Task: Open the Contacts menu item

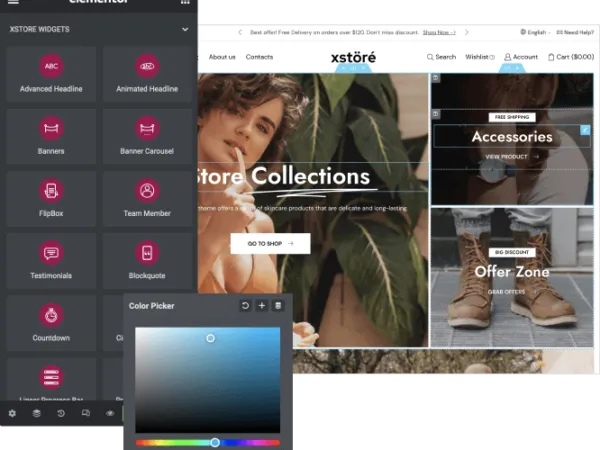Action: pos(259,57)
